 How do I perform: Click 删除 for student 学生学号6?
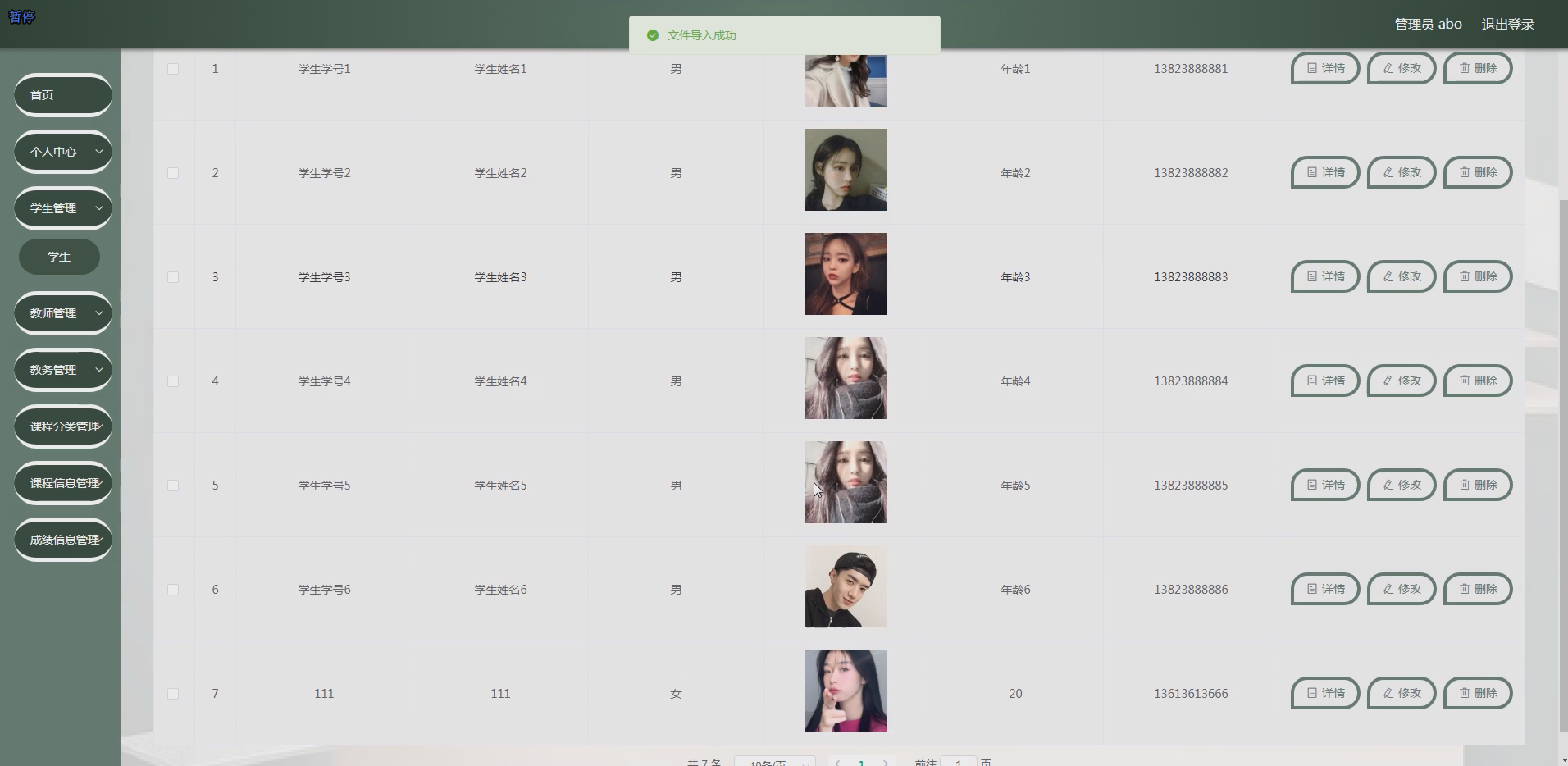1478,589
